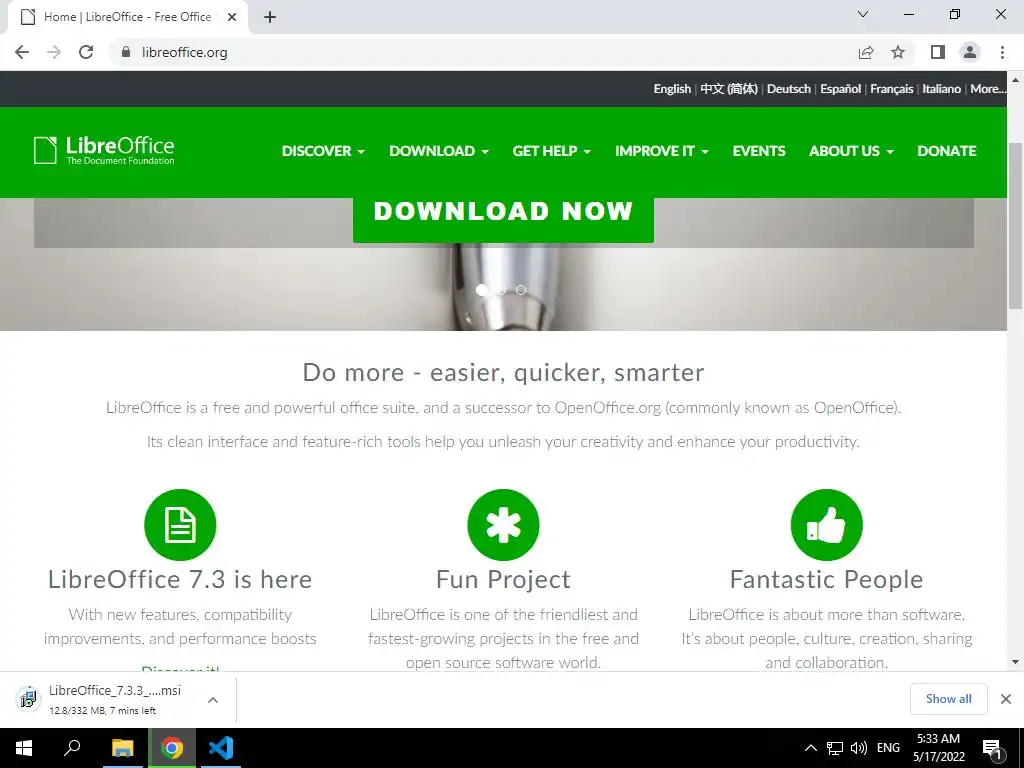Share this page via the share icon
1024x768 pixels.
[x=866, y=52]
